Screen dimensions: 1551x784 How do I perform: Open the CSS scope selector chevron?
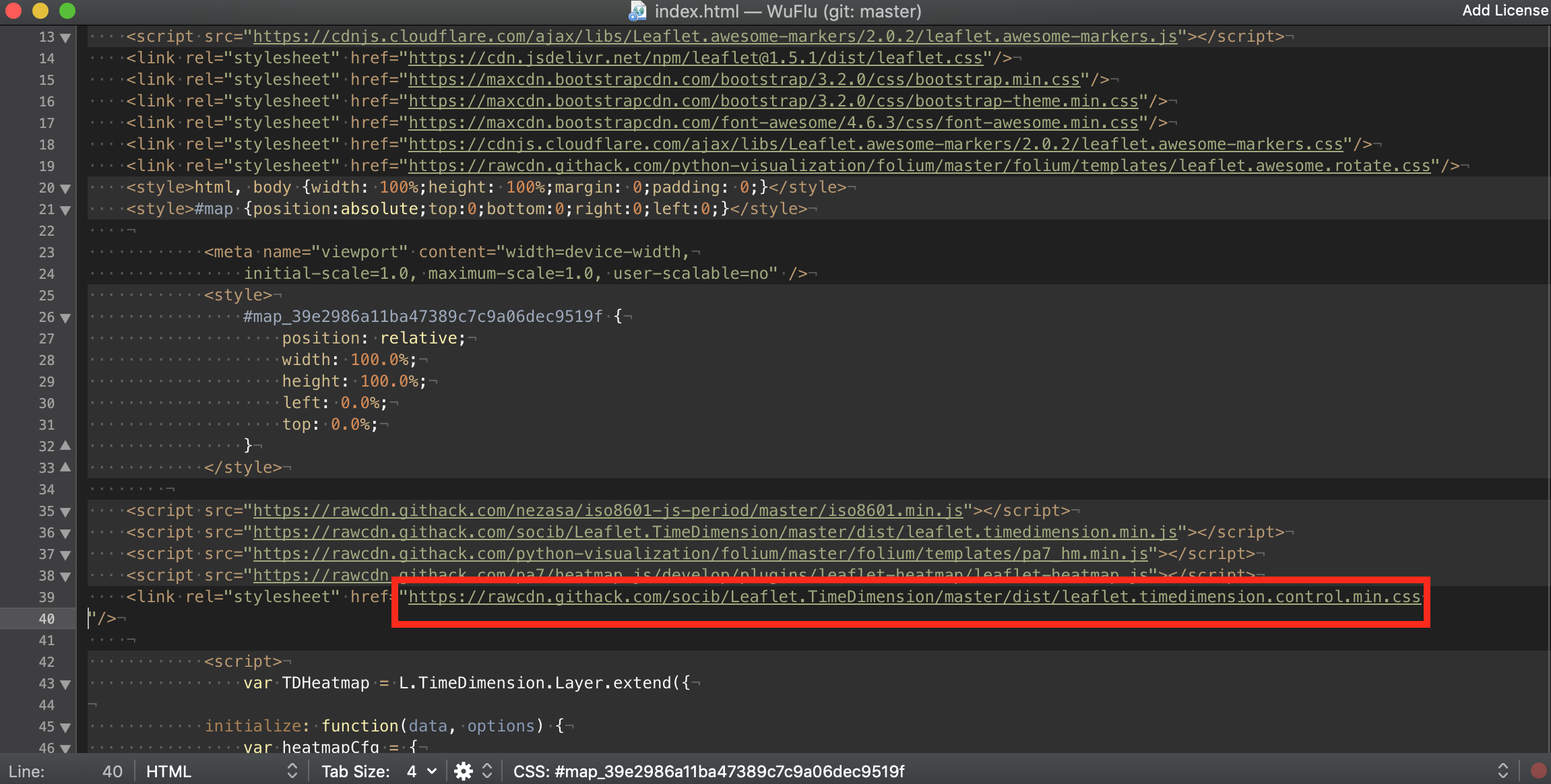tap(1504, 770)
